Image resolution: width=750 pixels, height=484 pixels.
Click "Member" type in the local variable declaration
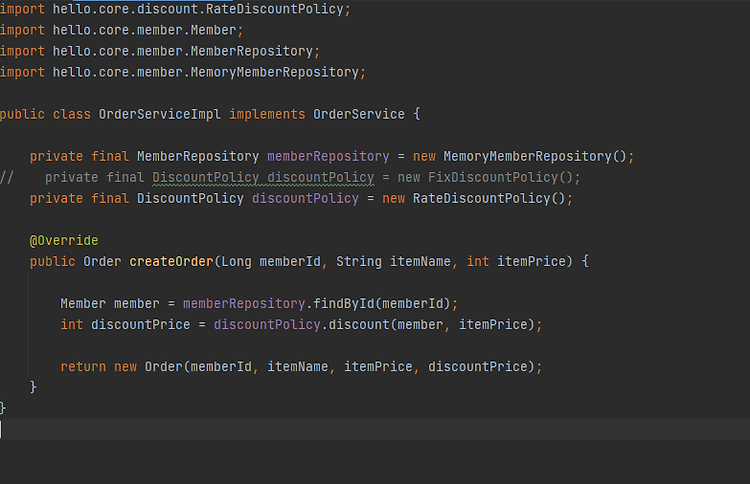pos(83,304)
